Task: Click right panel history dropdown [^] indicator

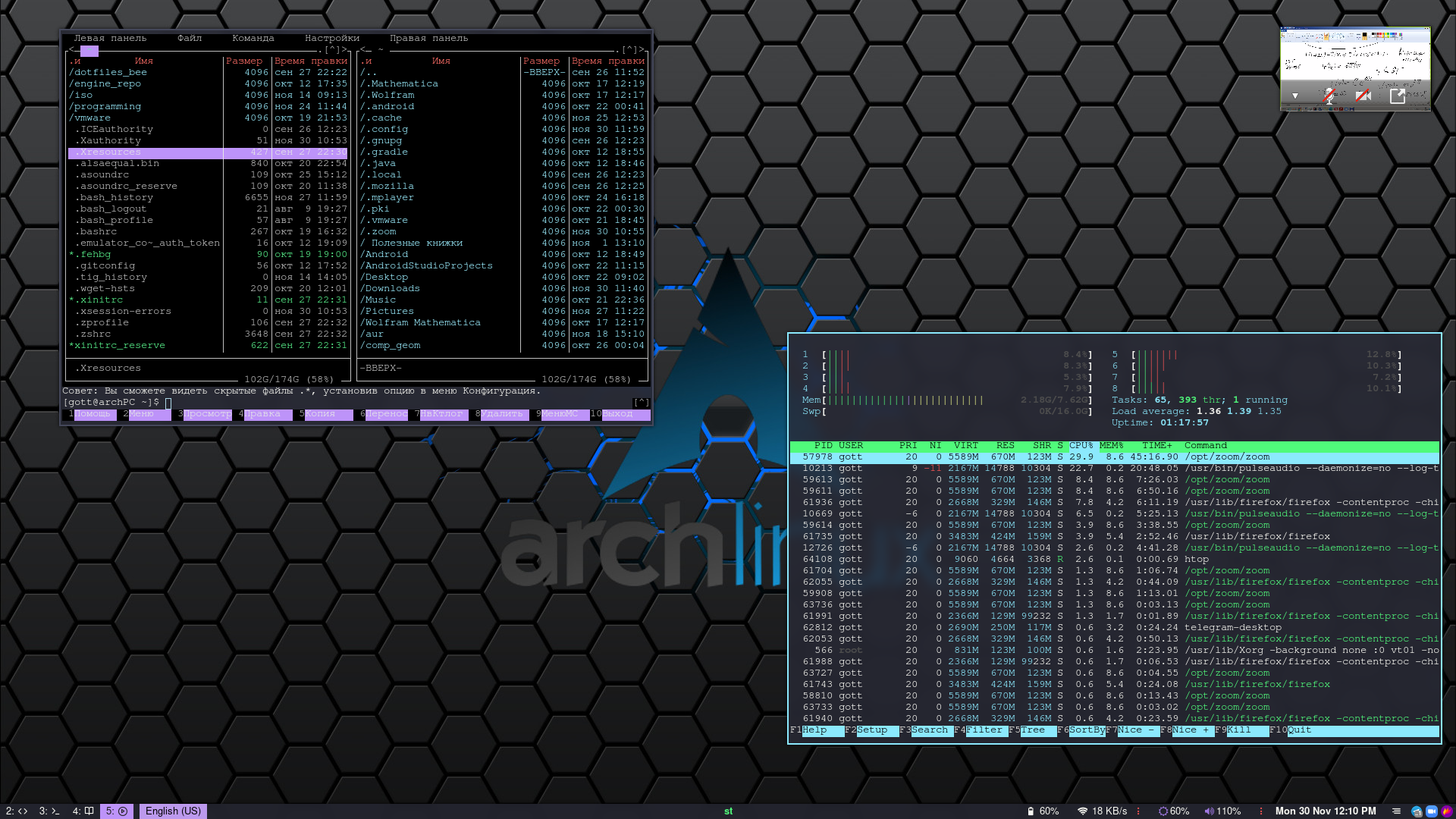Action: click(x=629, y=49)
